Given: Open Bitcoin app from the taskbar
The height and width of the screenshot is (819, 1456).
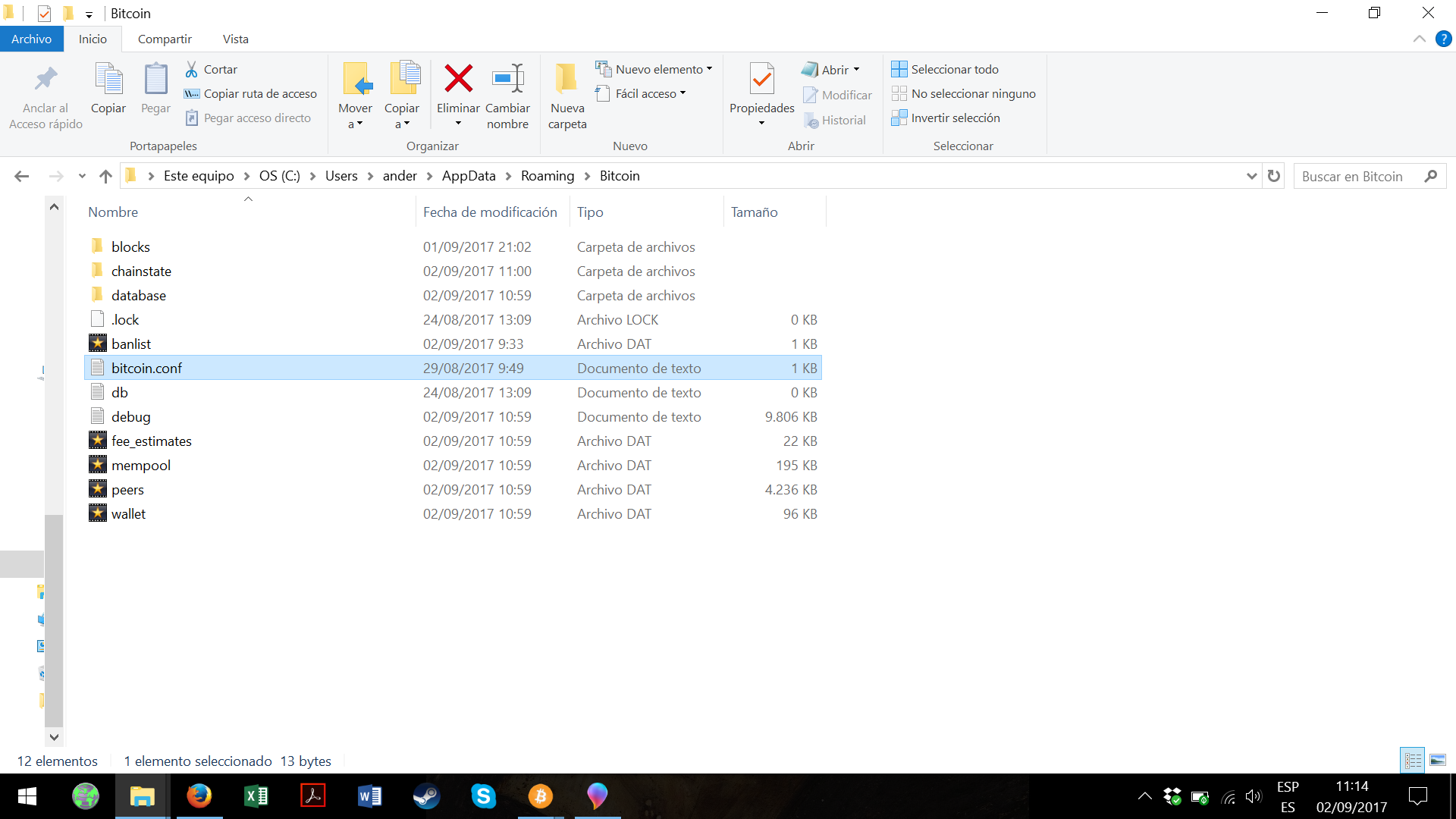Looking at the screenshot, I should tap(540, 796).
